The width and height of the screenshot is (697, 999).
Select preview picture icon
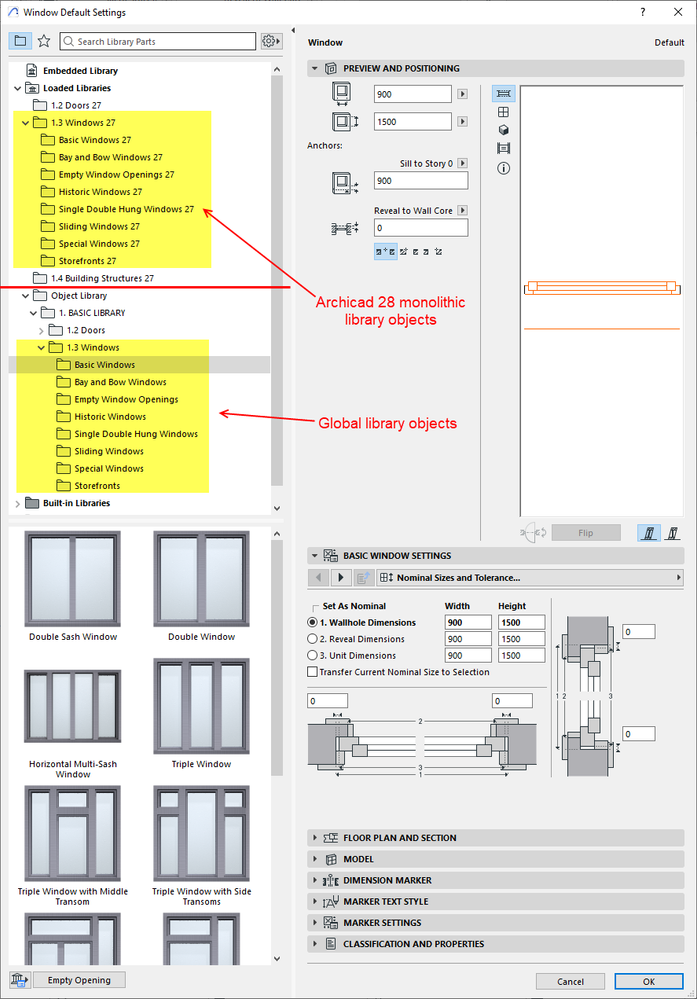503,148
